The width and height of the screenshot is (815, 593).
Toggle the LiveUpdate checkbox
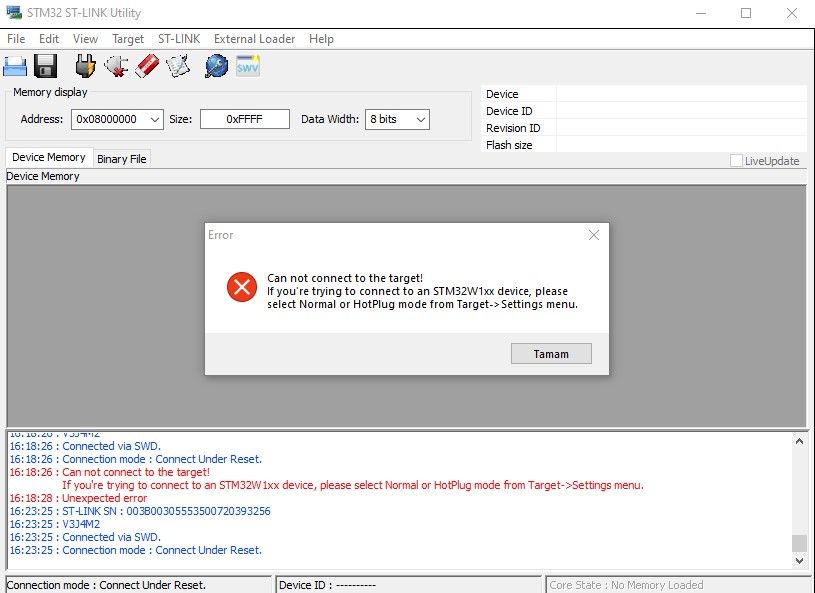pyautogui.click(x=736, y=161)
